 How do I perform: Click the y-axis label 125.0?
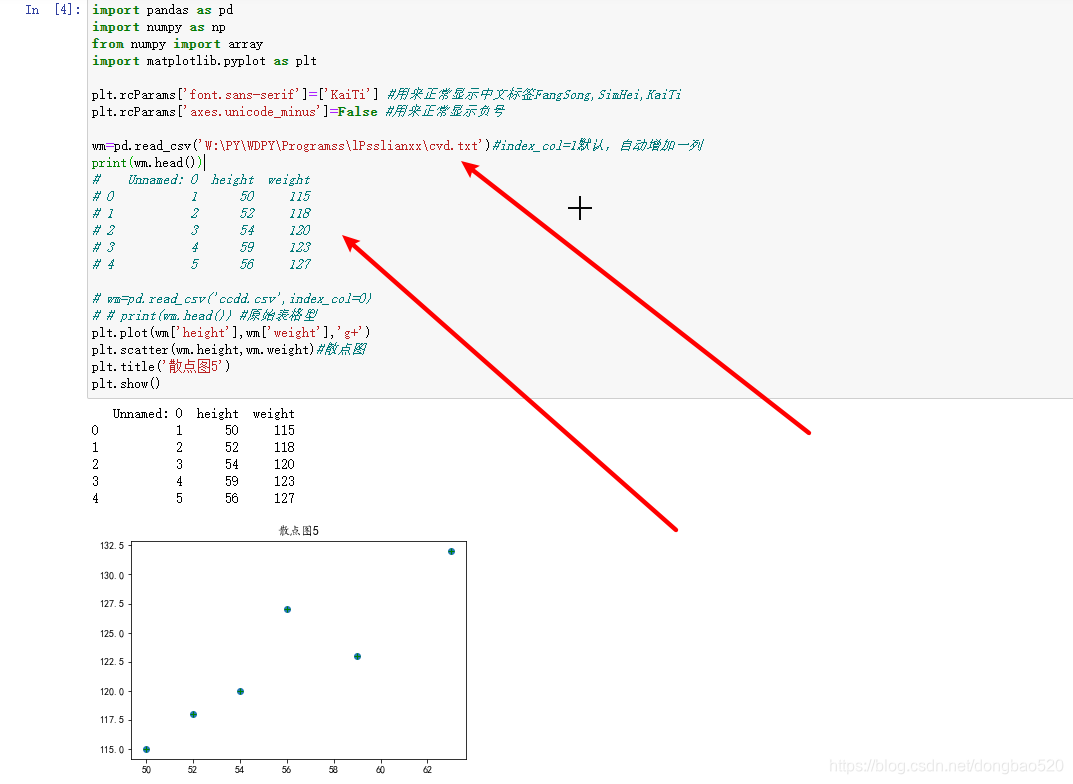(112, 633)
